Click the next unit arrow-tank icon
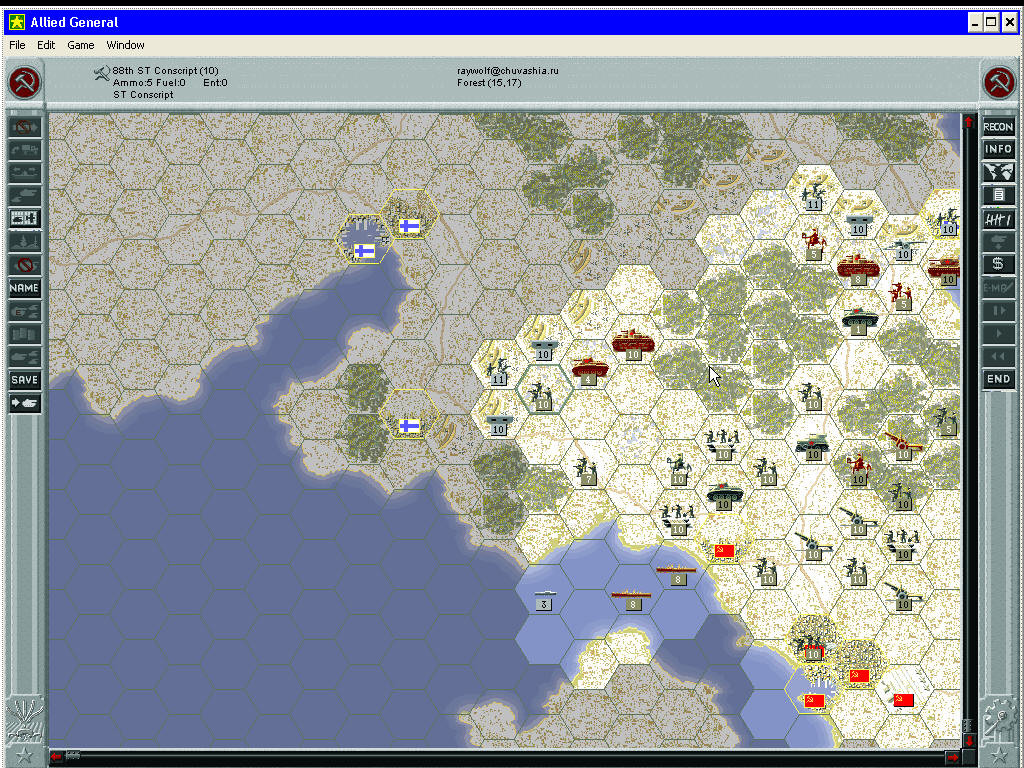This screenshot has width=1024, height=768. click(25, 403)
